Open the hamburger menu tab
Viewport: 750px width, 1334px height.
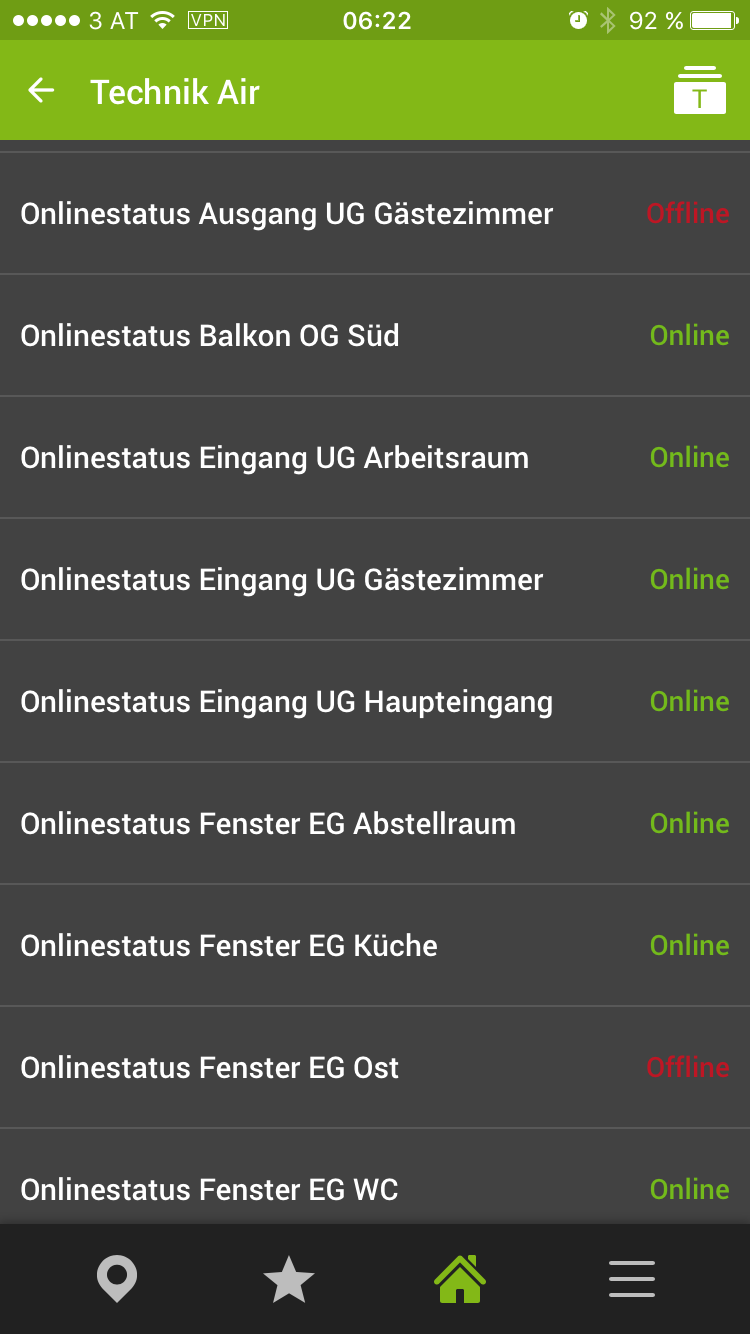632,1279
